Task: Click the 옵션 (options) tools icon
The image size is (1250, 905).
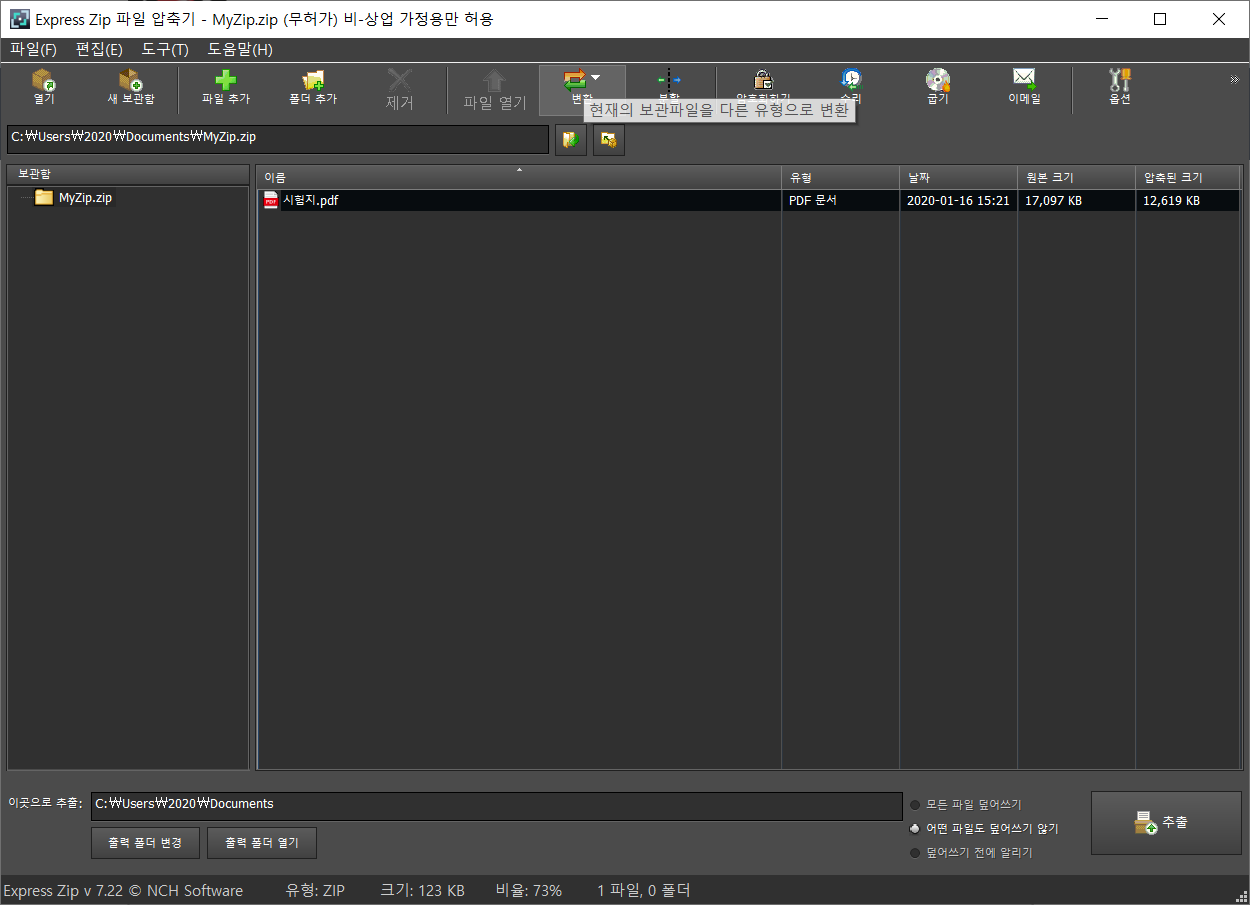Action: 1120,79
